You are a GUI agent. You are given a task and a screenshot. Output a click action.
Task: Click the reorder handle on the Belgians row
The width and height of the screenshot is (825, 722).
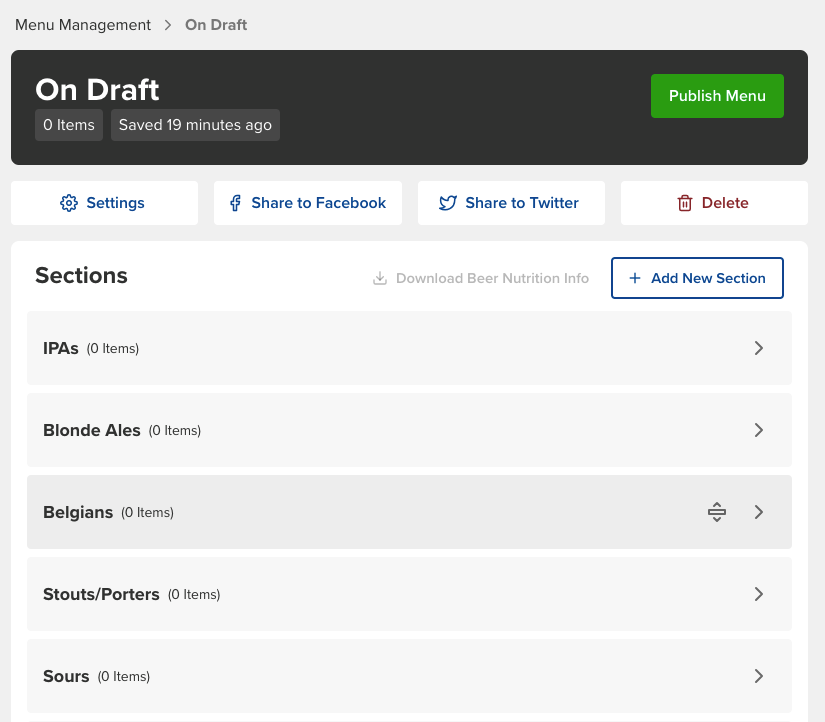[717, 512]
